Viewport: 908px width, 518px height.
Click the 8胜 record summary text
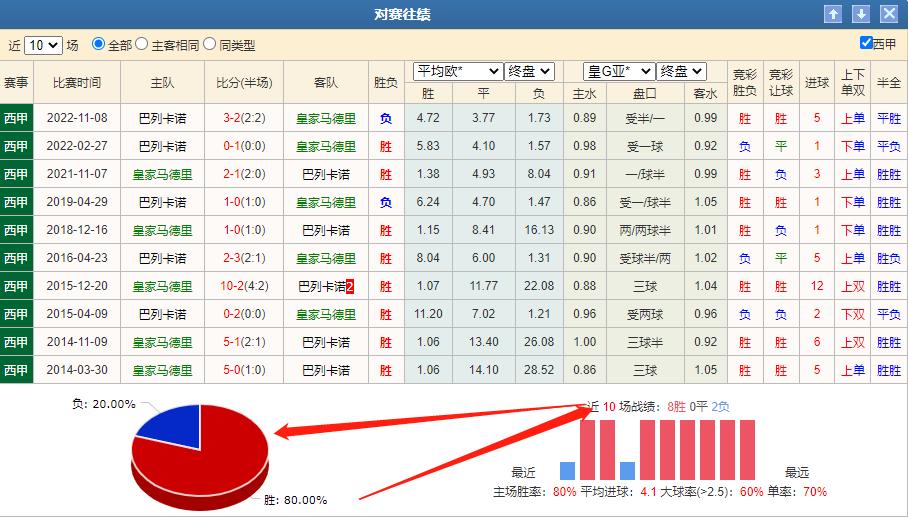coord(676,406)
